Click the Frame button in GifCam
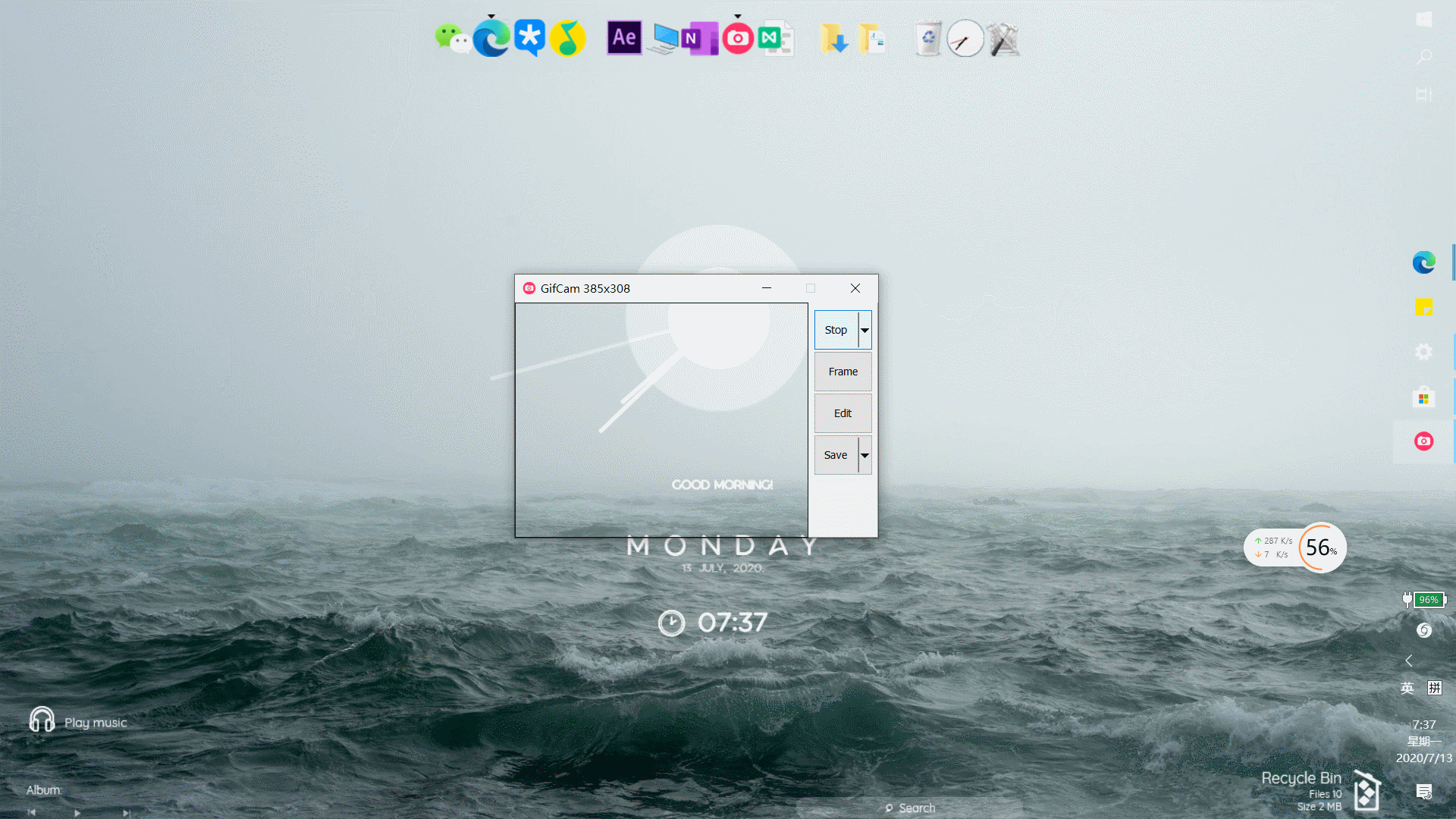Screen dimensions: 1456x819 point(843,372)
